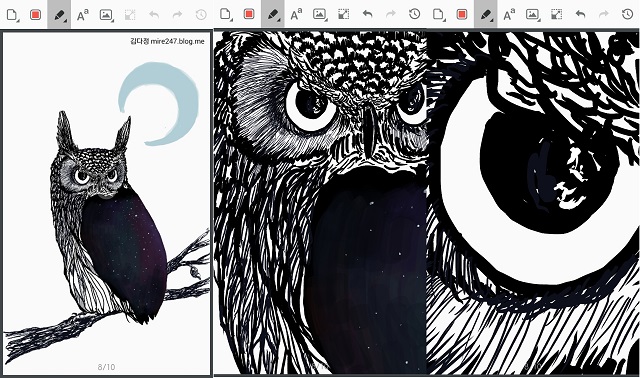Viewport: 640px width, 378px height.
Task: Open insert image in middle owl-face panel
Action: 320,14
